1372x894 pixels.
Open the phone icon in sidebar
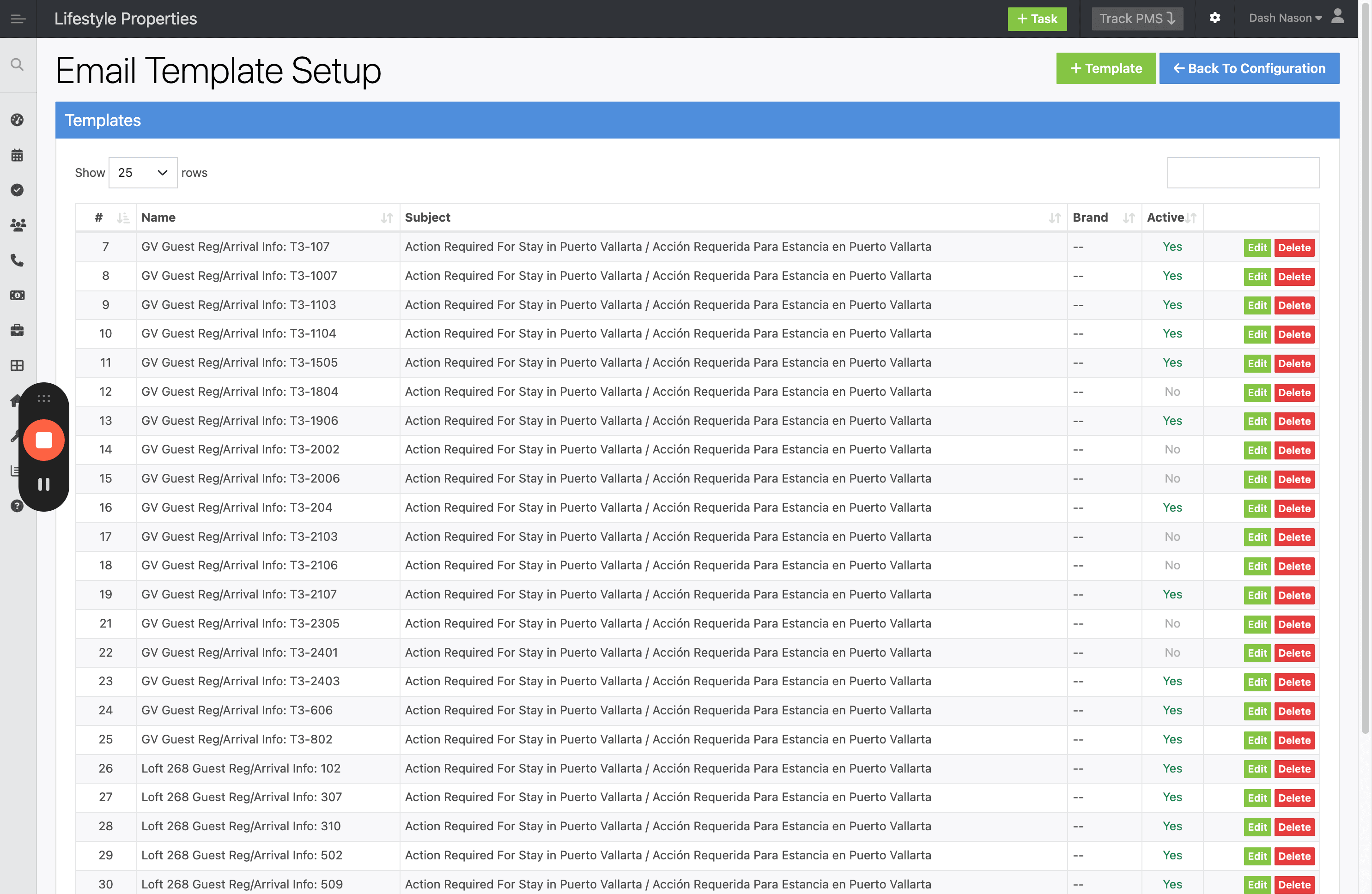(17, 260)
